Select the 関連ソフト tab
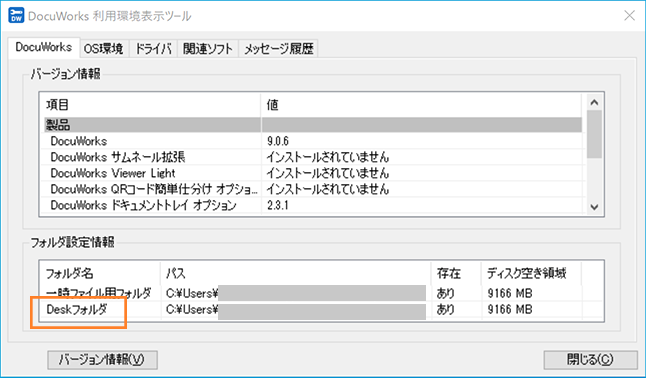Viewport: 646px width, 378px height. tap(208, 49)
